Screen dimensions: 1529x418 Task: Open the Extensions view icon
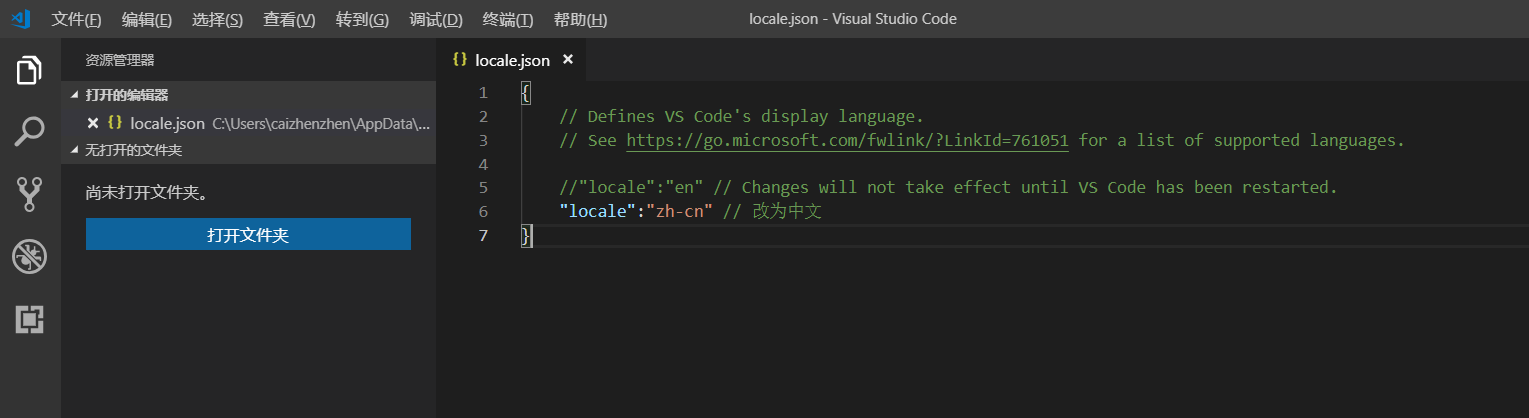click(29, 319)
